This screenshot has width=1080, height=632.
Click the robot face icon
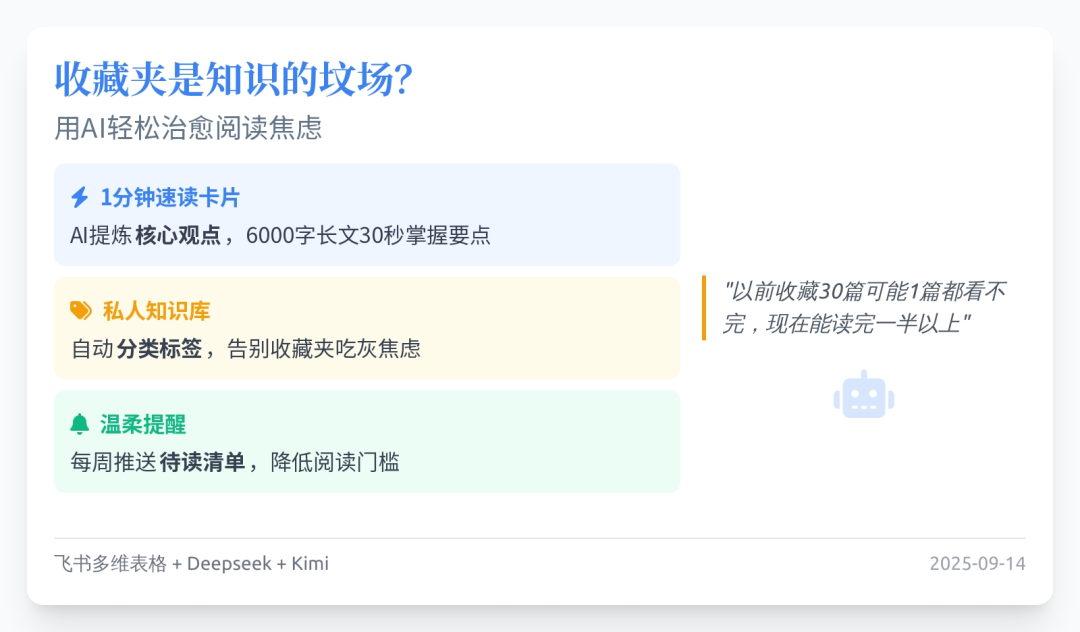tap(863, 395)
